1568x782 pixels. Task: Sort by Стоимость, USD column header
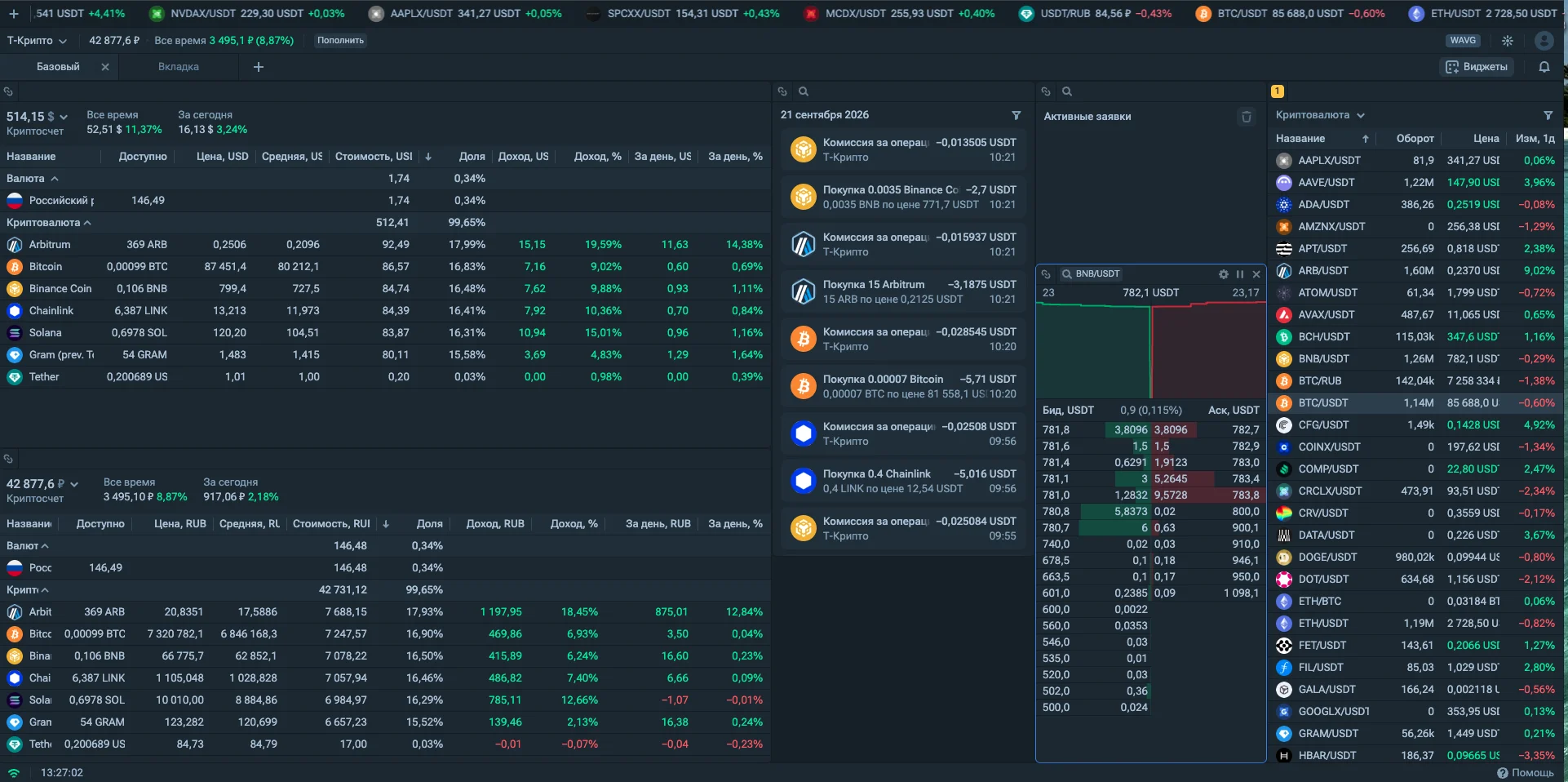pyautogui.click(x=374, y=157)
